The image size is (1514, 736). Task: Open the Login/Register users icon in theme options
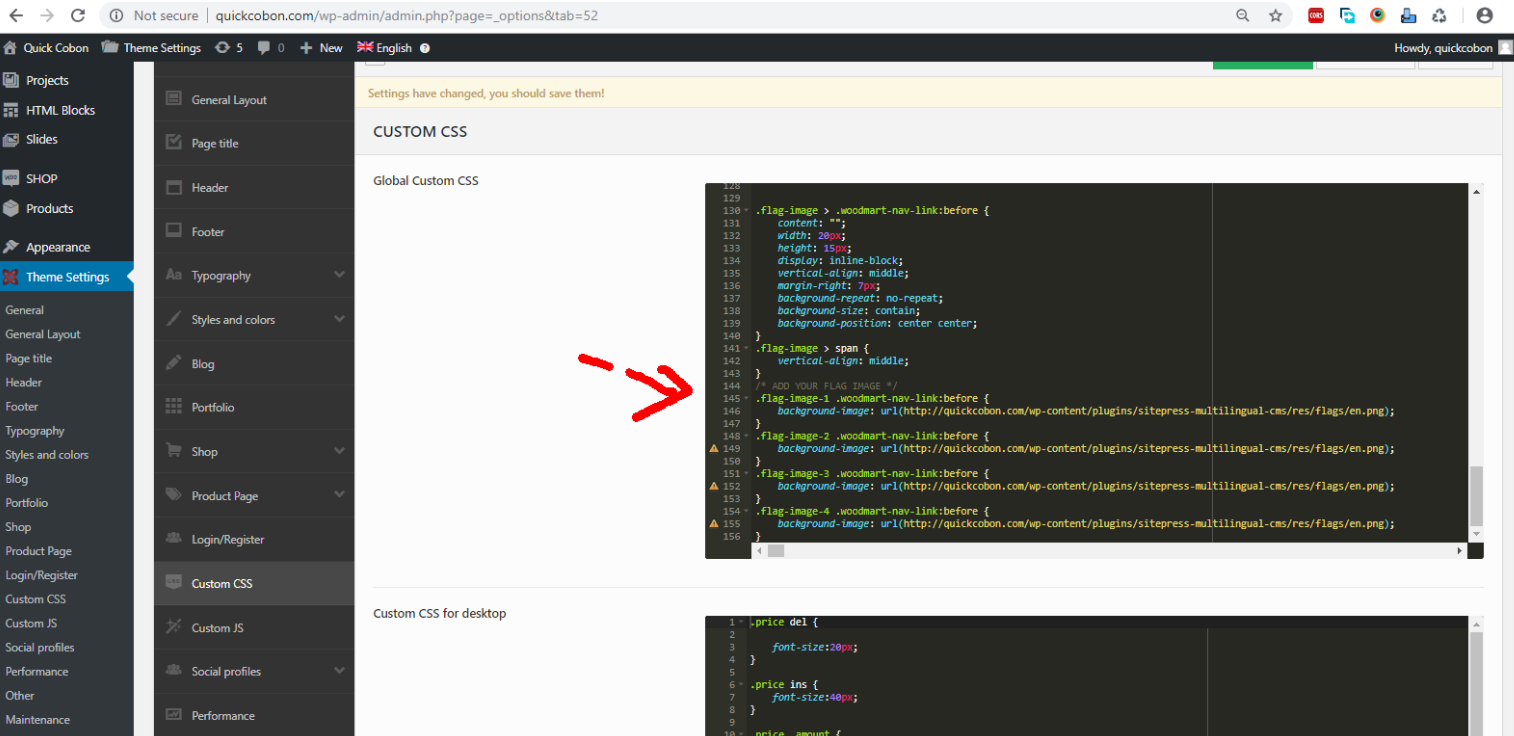[x=173, y=539]
